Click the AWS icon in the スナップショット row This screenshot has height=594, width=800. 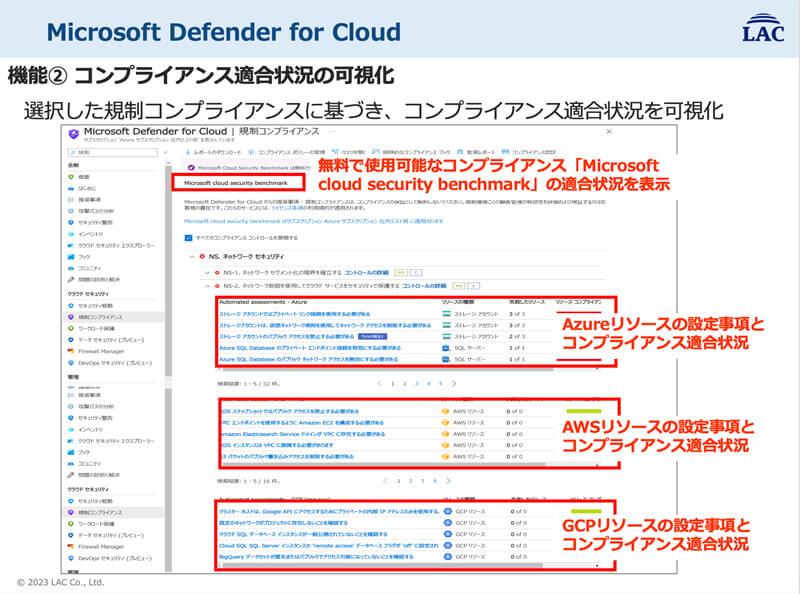pyautogui.click(x=445, y=411)
